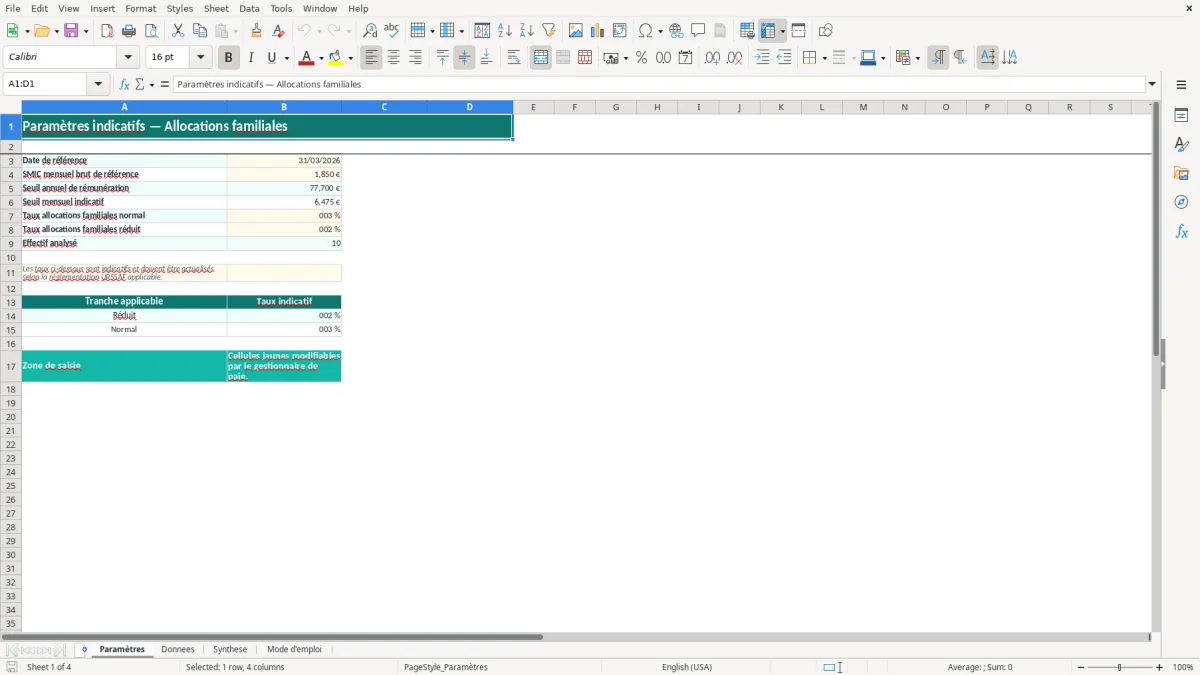The width and height of the screenshot is (1200, 675).
Task: Click Increase Indent icon
Action: (762, 58)
